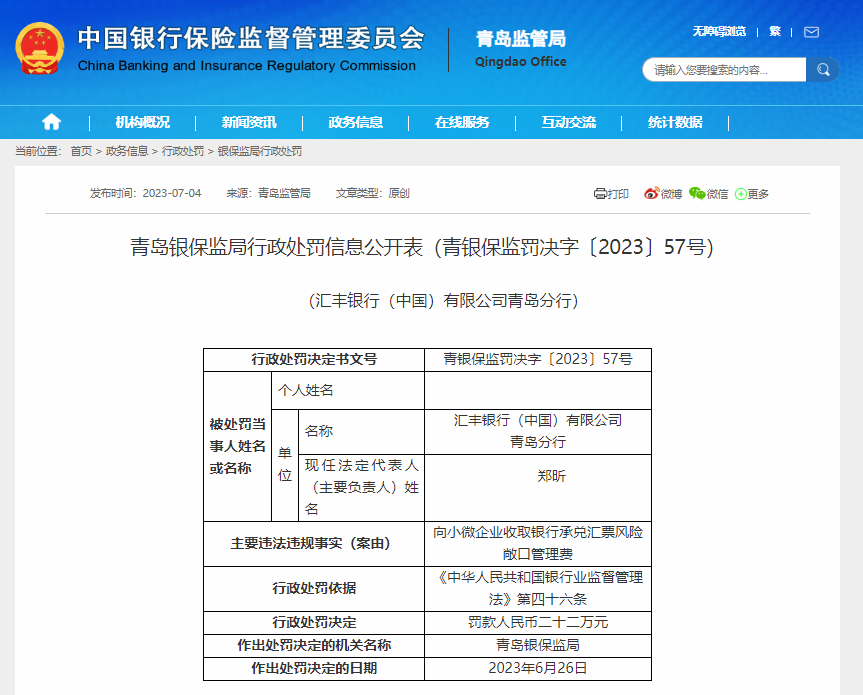
Task: Switch to traditional Chinese 繁
Action: click(x=775, y=31)
